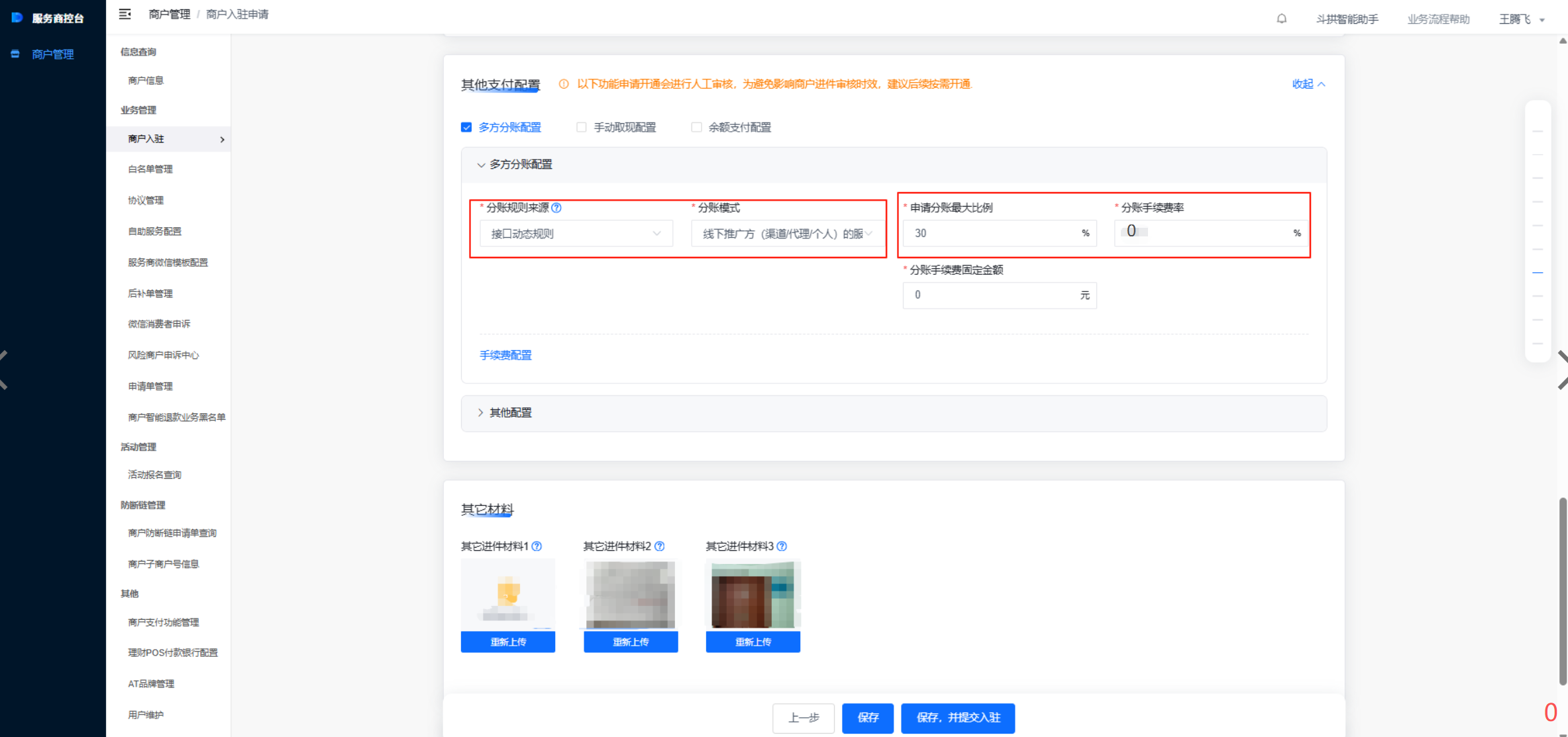Open 其它进件材料3 image thumbnail
Viewport: 1568px width, 737px height.
point(753,594)
